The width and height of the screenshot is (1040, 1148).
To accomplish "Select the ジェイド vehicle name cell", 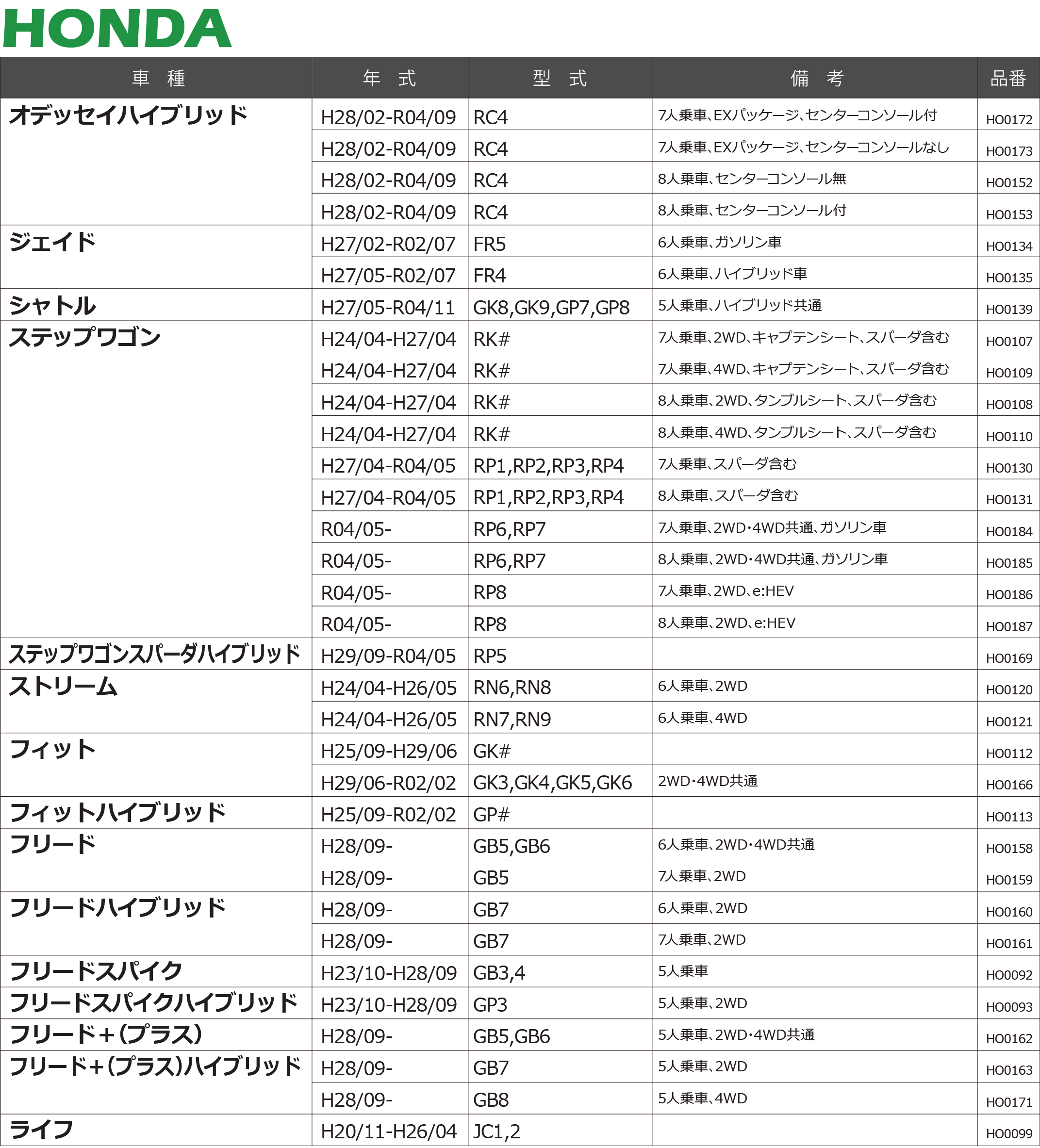I will tap(52, 242).
